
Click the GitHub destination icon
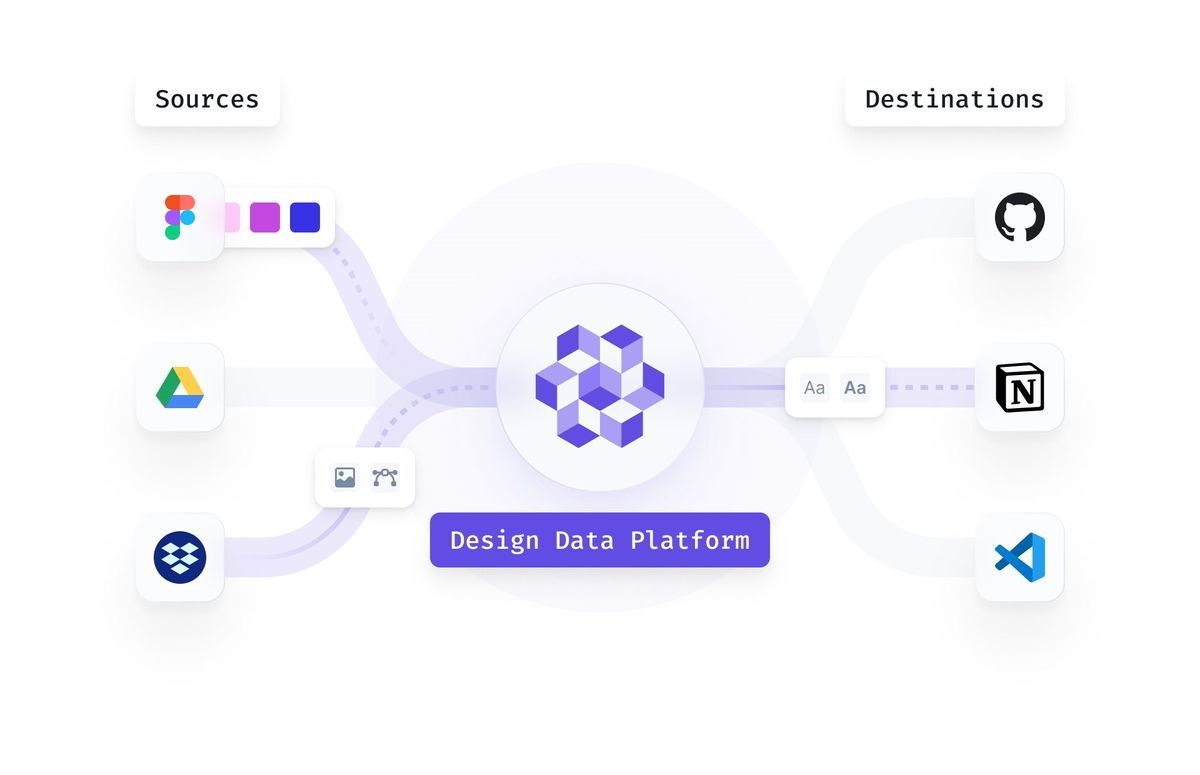pyautogui.click(x=1020, y=217)
